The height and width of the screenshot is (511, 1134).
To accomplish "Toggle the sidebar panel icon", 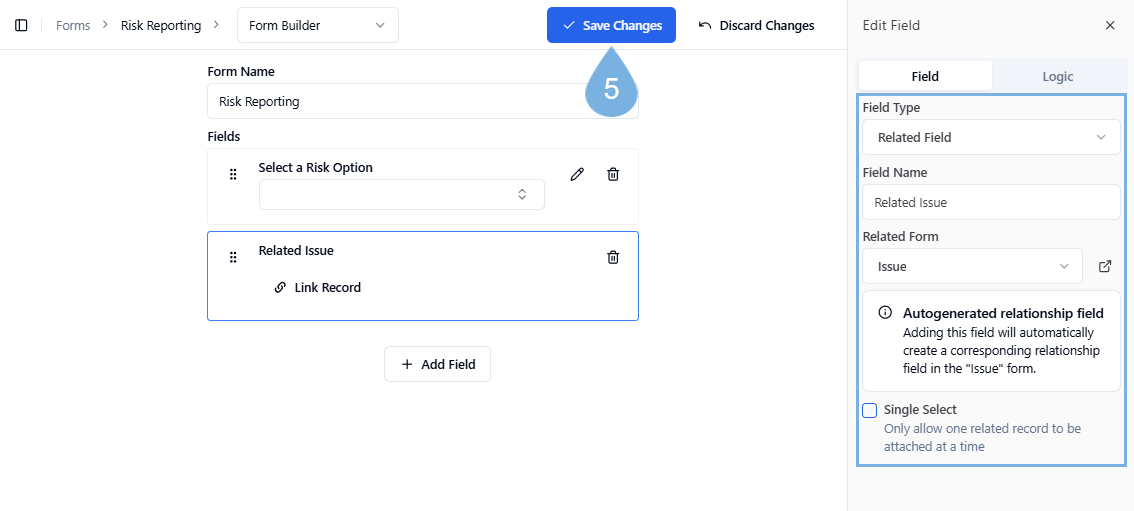I will click(21, 25).
